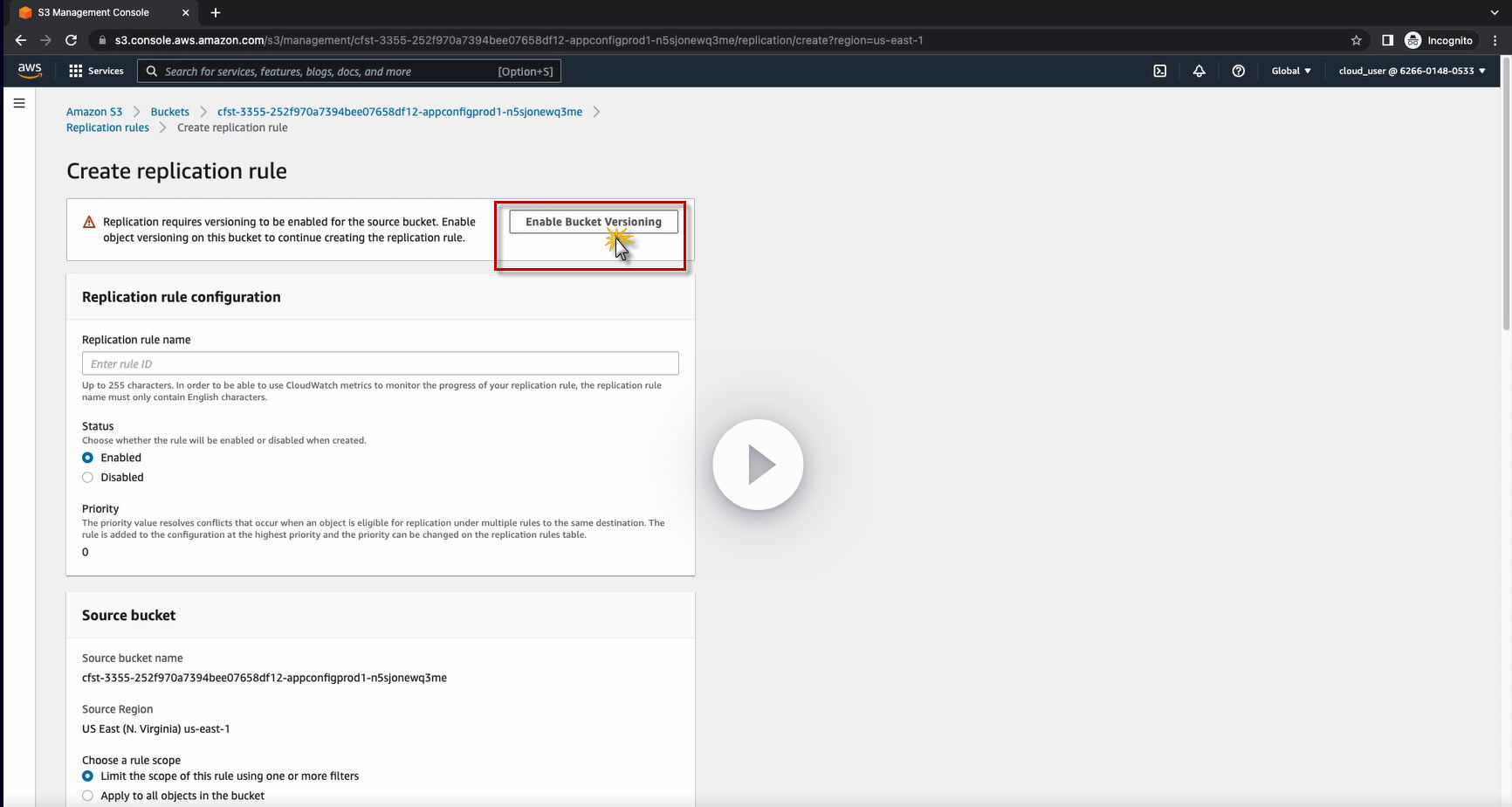This screenshot has width=1512, height=807.
Task: Click the 'US East (N. Virginia) us-east-1' text
Action: point(156,729)
